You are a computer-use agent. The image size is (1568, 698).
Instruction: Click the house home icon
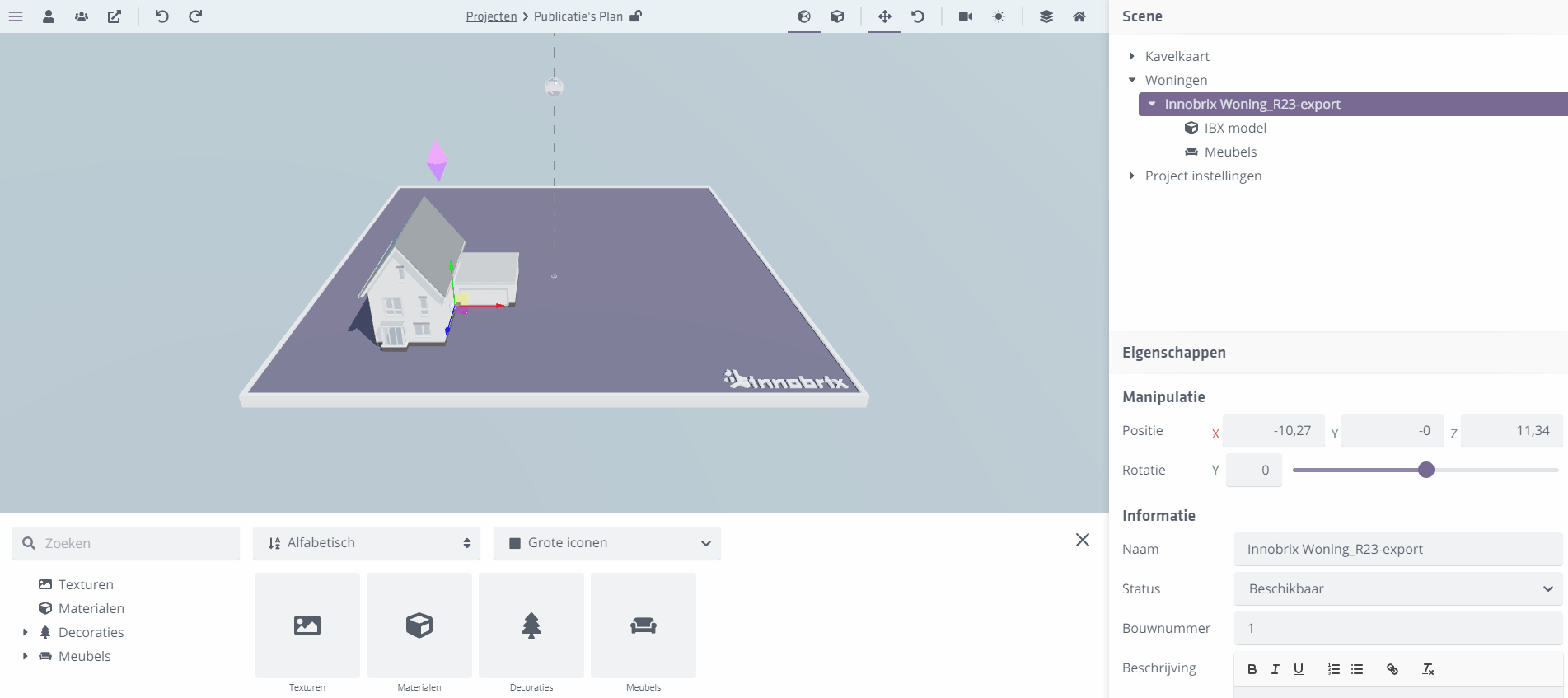[1079, 16]
